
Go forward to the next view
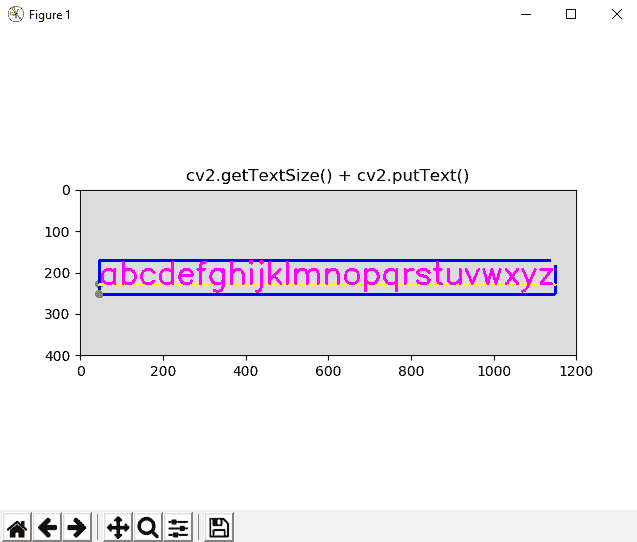click(77, 527)
